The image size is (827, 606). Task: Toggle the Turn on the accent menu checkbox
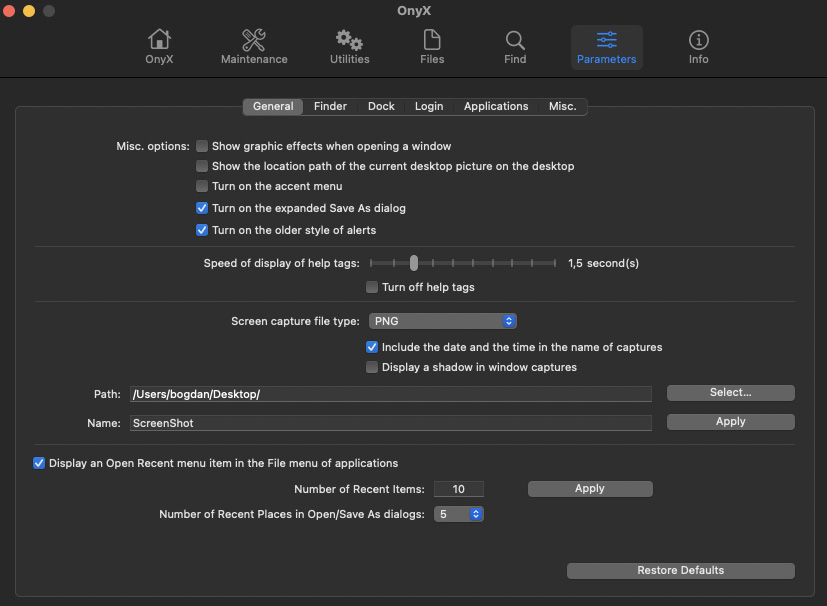(x=202, y=186)
